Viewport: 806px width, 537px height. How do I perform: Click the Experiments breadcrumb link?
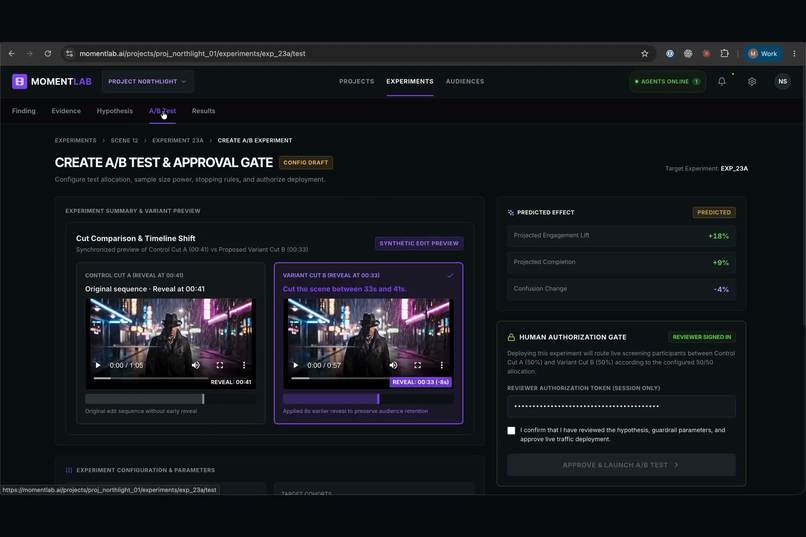[x=76, y=140]
